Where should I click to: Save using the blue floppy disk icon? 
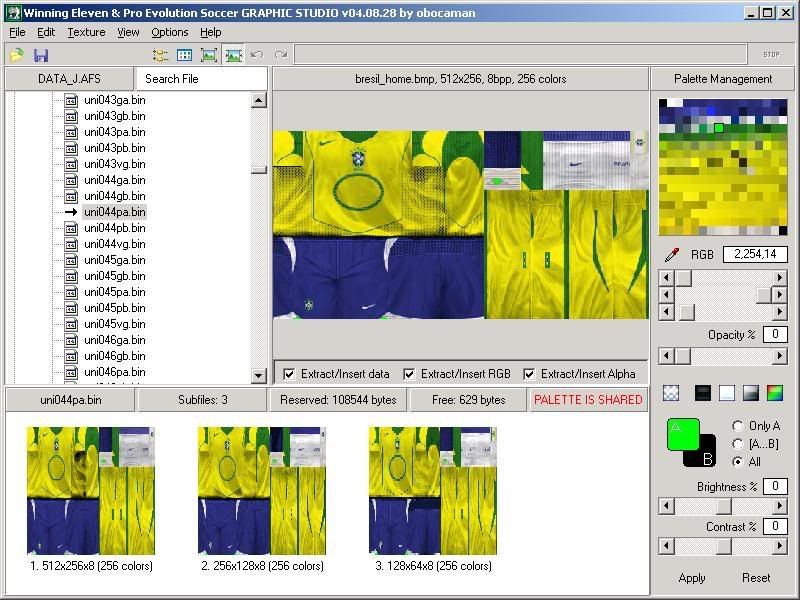click(41, 55)
